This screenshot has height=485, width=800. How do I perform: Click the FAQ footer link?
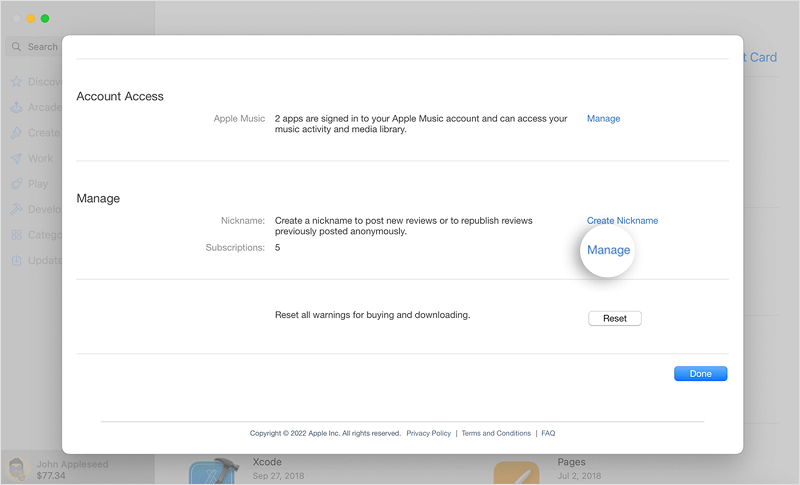pyautogui.click(x=548, y=434)
